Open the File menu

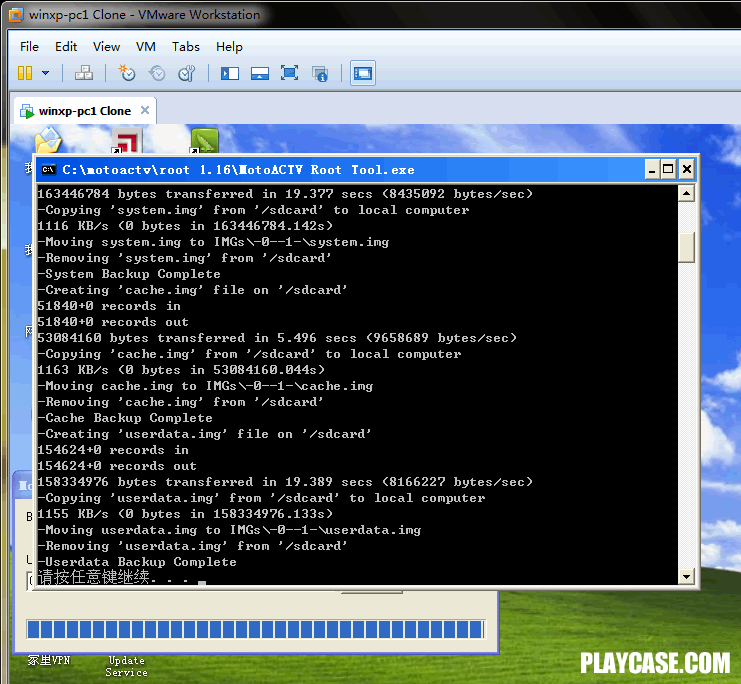(x=29, y=47)
